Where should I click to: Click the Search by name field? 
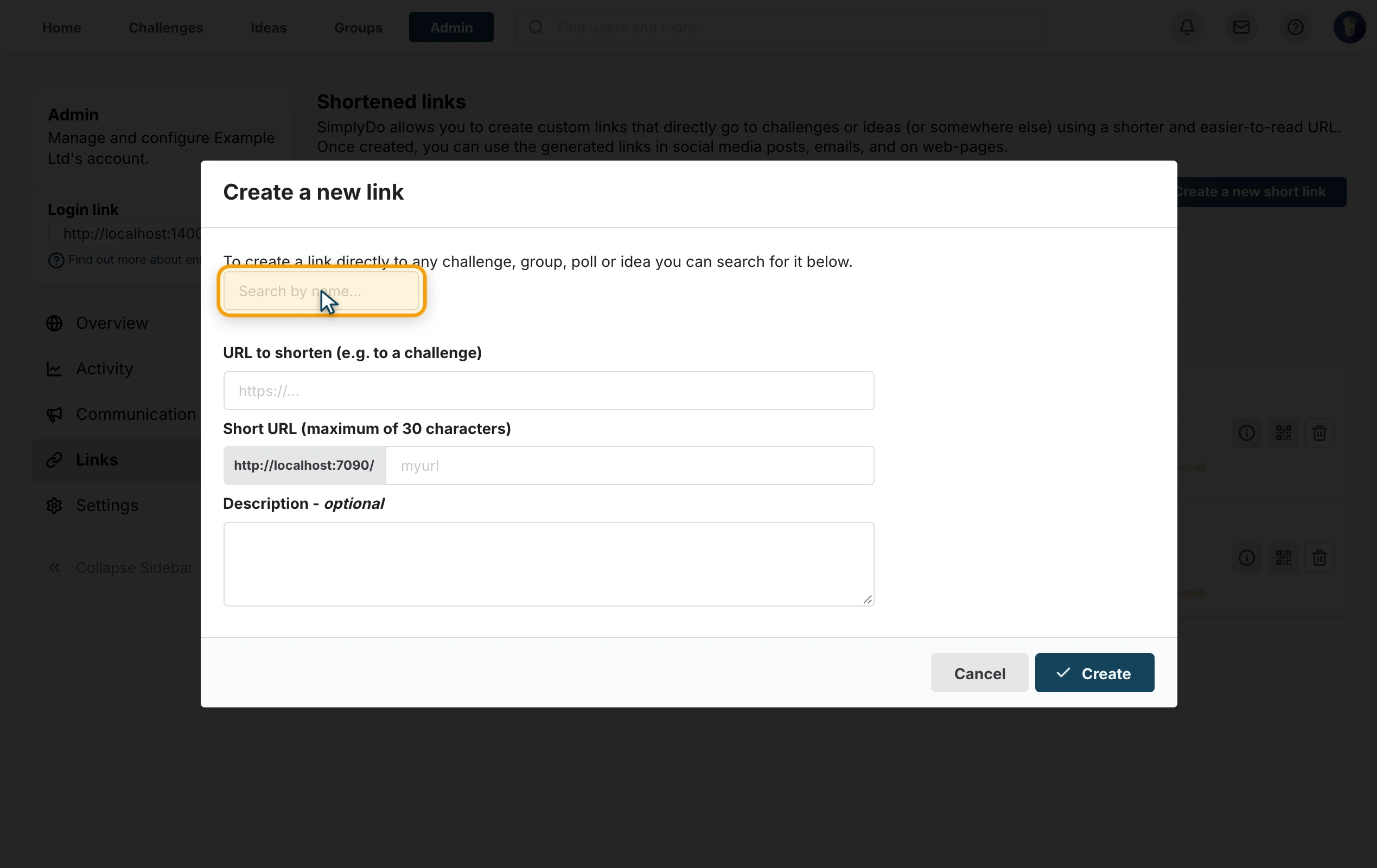(x=321, y=291)
